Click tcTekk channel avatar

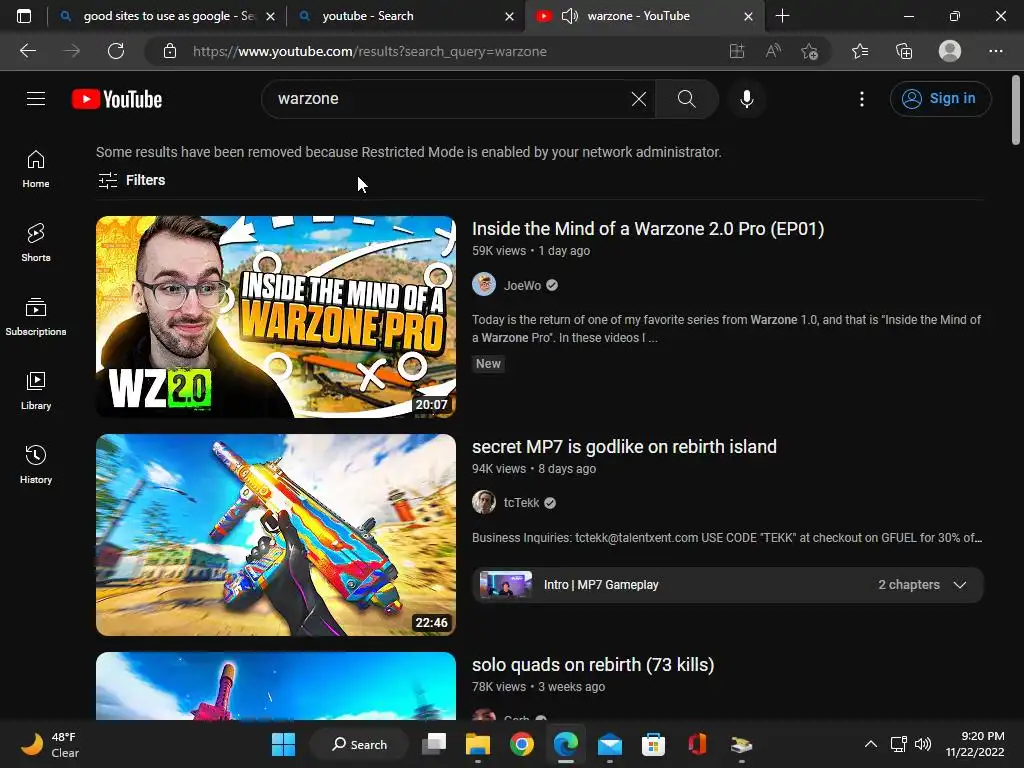click(484, 502)
